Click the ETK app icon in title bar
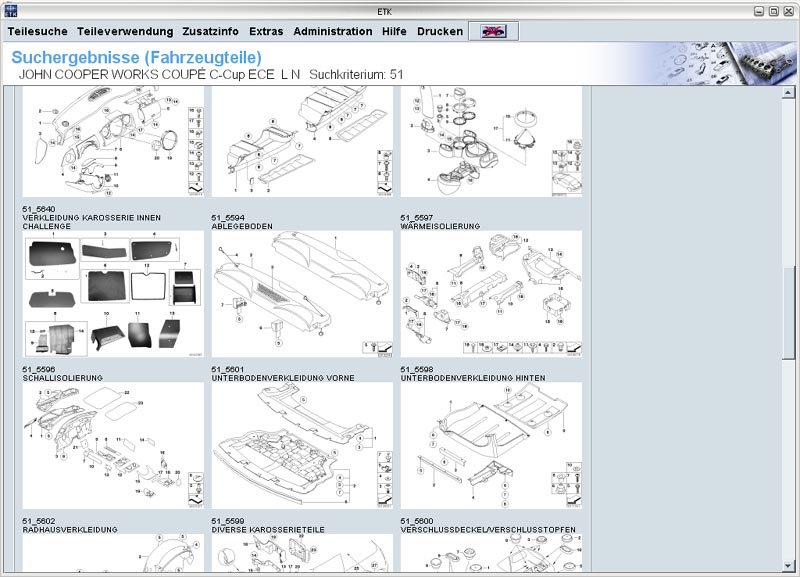This screenshot has width=800, height=577. (10, 10)
